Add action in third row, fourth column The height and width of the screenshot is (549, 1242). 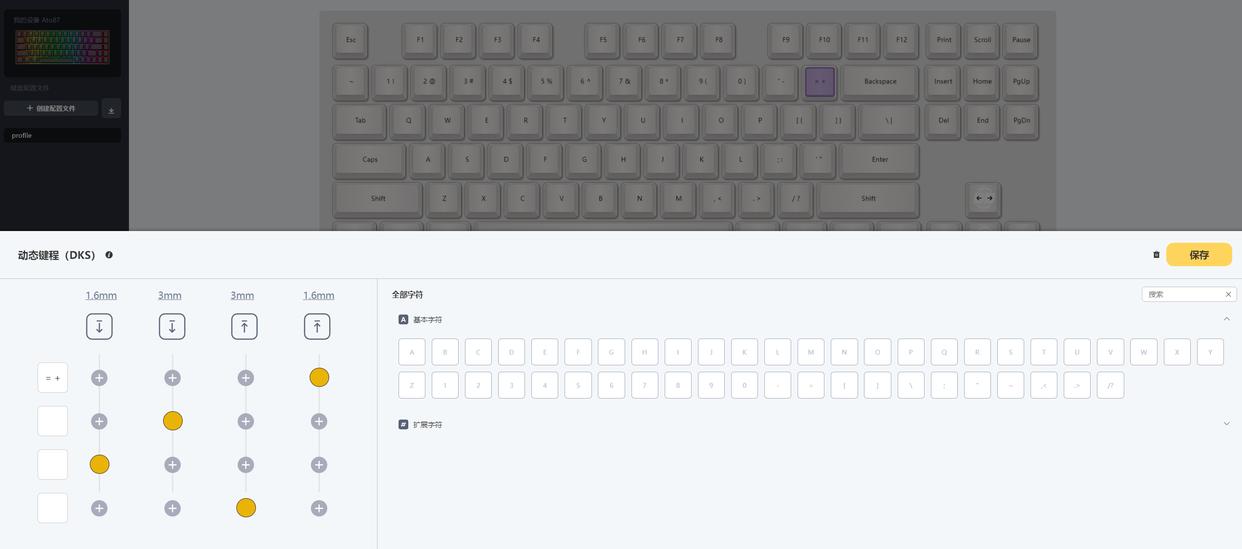click(x=319, y=465)
